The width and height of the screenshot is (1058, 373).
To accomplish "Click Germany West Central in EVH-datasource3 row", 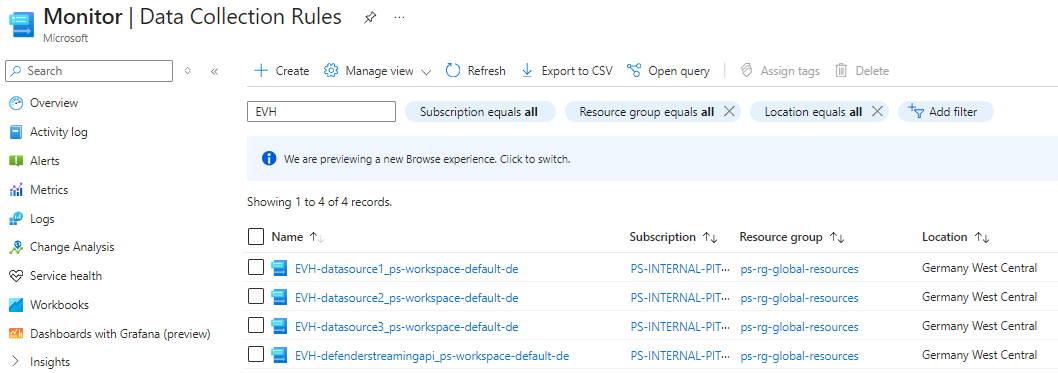I will click(x=980, y=326).
